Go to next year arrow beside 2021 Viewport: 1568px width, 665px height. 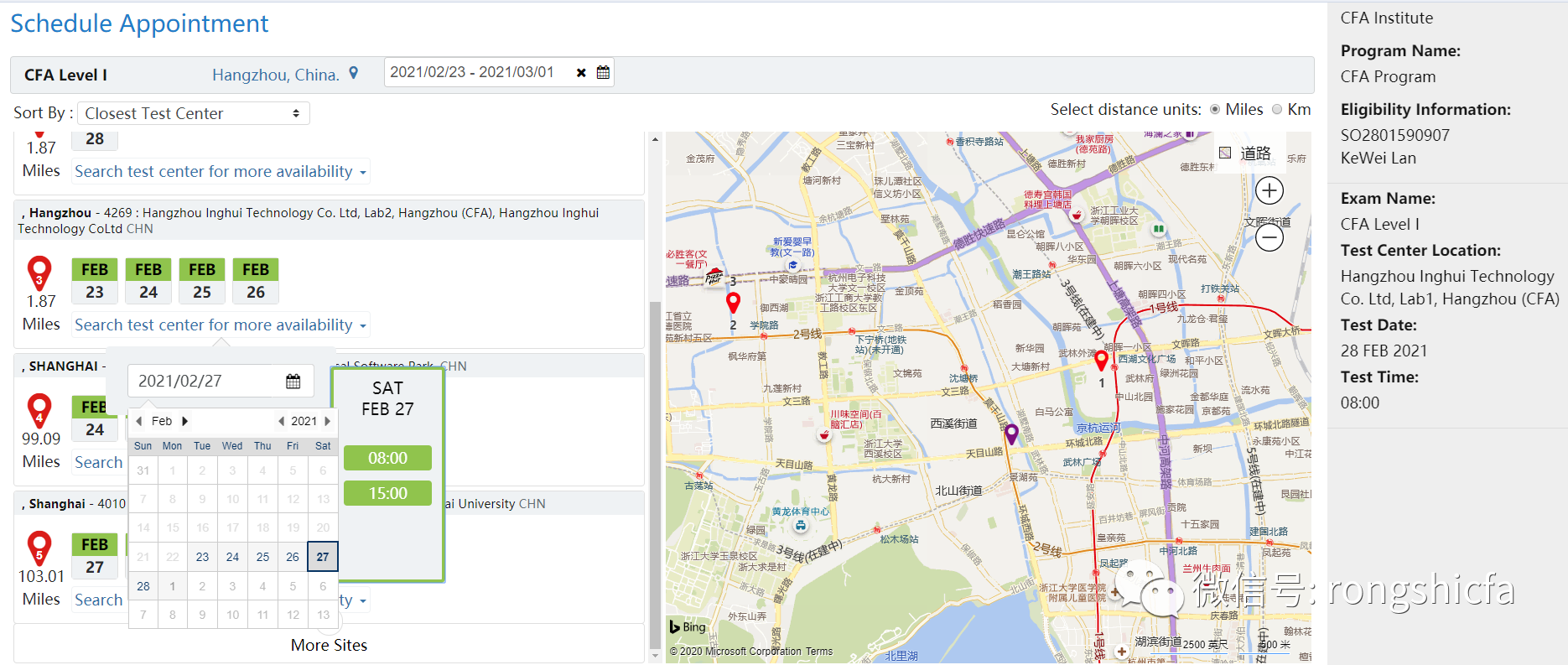click(x=327, y=421)
